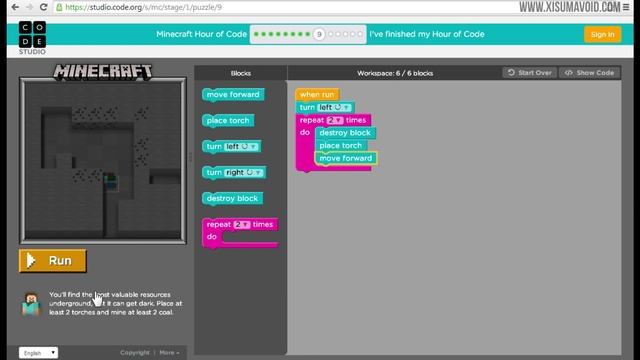Image resolution: width=640 pixels, height=360 pixels.
Task: Click the Minecraft Hour of Code title
Action: pos(201,34)
